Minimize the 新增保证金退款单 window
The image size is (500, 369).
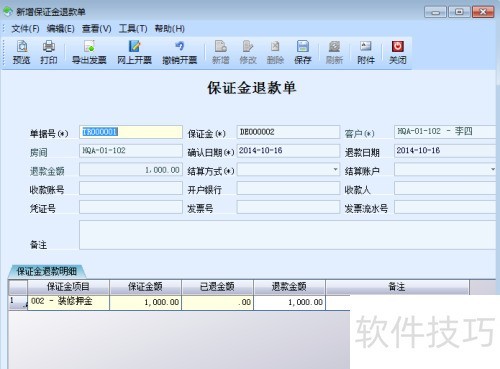tap(435, 12)
